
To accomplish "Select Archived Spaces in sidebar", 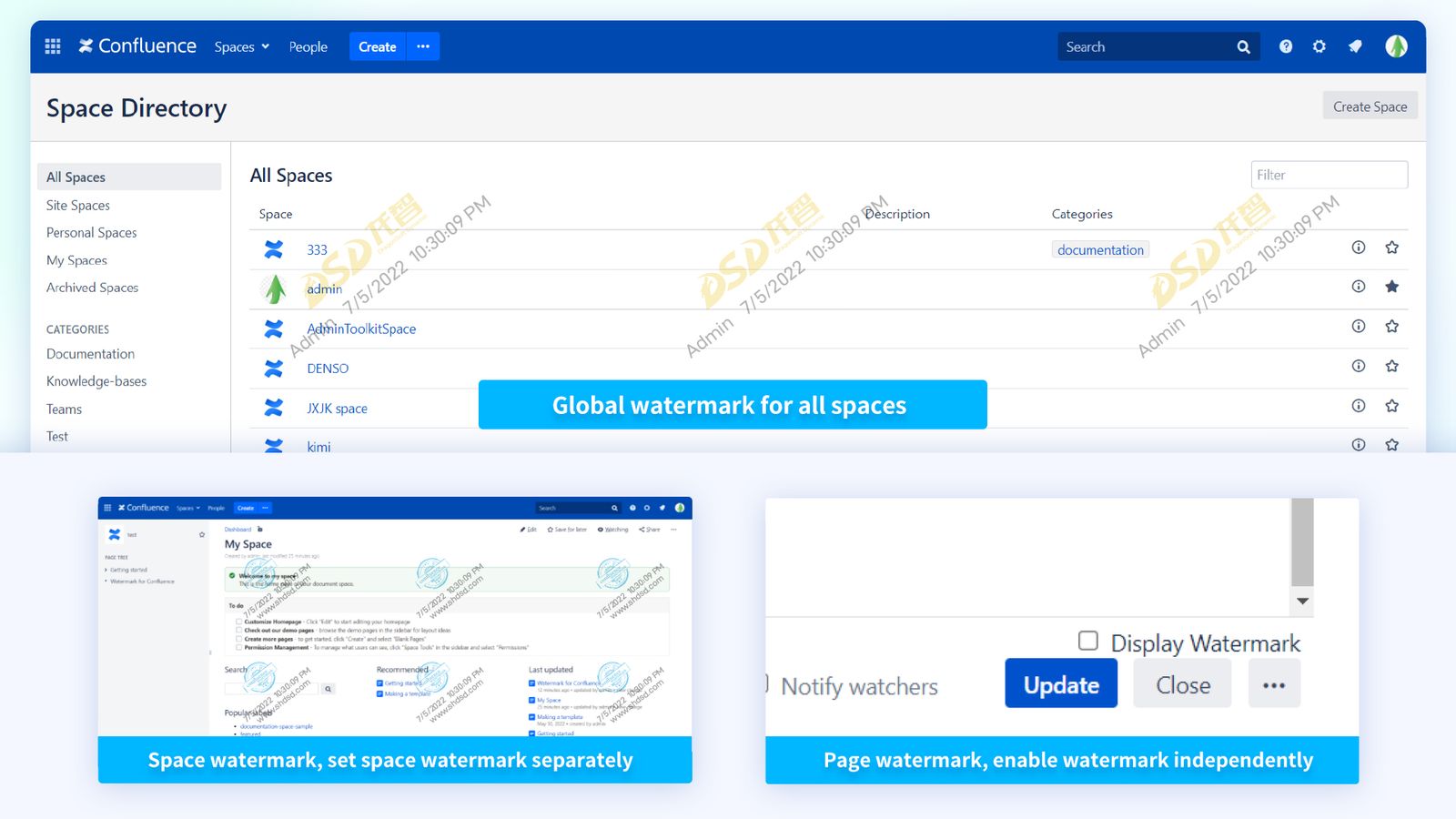I will pos(93,288).
